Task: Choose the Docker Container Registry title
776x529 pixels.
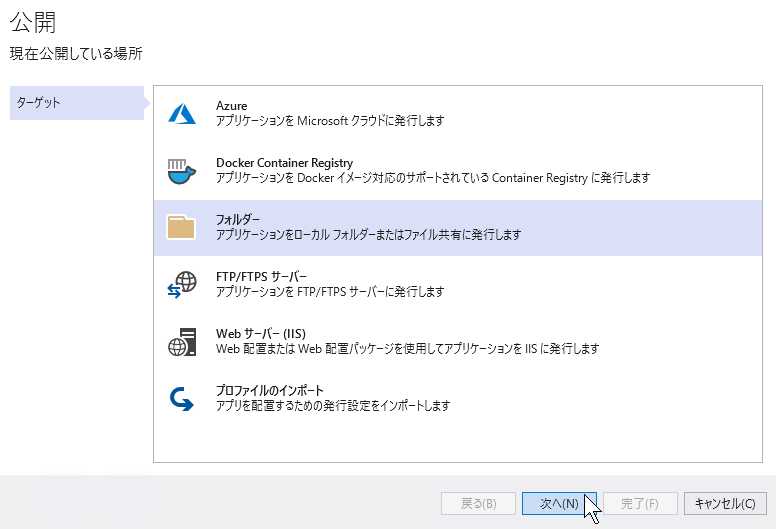Action: coord(285,163)
